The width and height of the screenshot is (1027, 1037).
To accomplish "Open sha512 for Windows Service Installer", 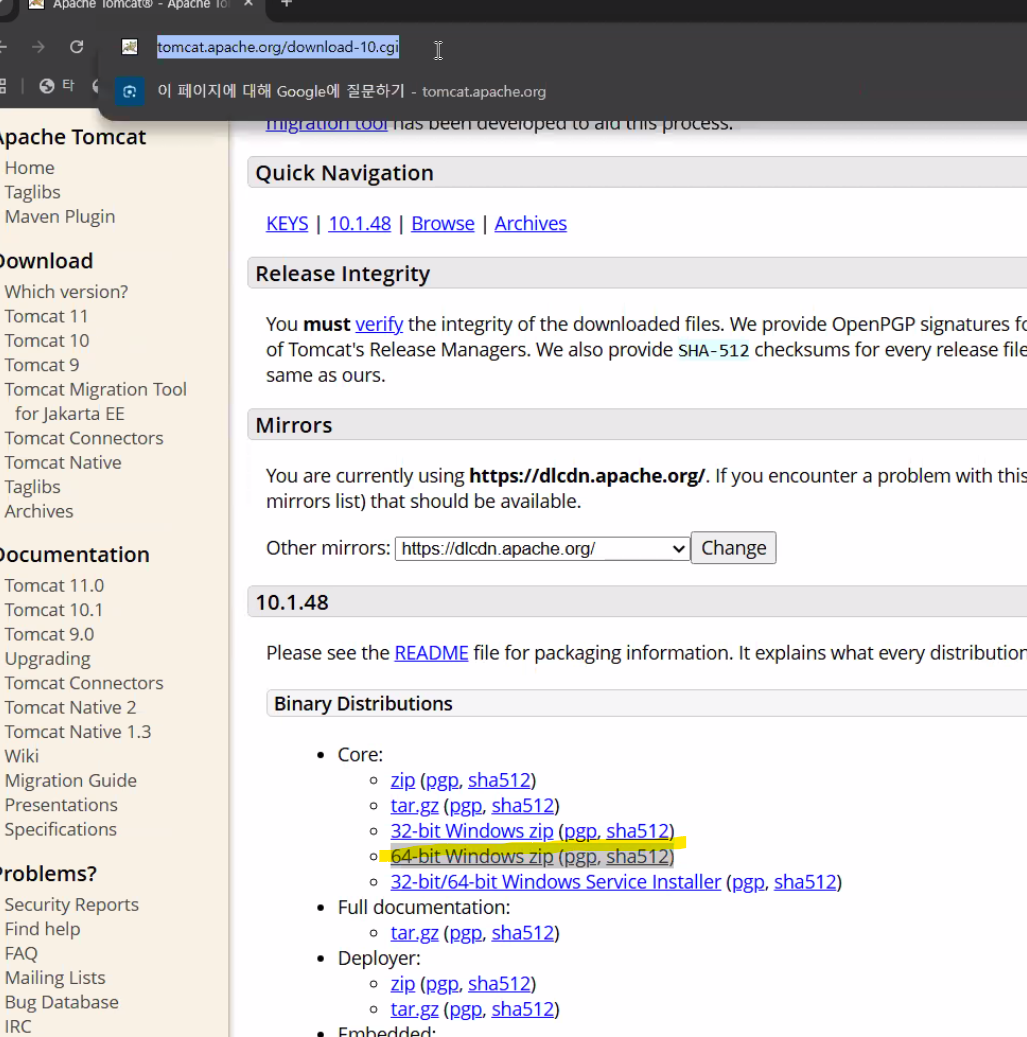I will pyautogui.click(x=805, y=882).
